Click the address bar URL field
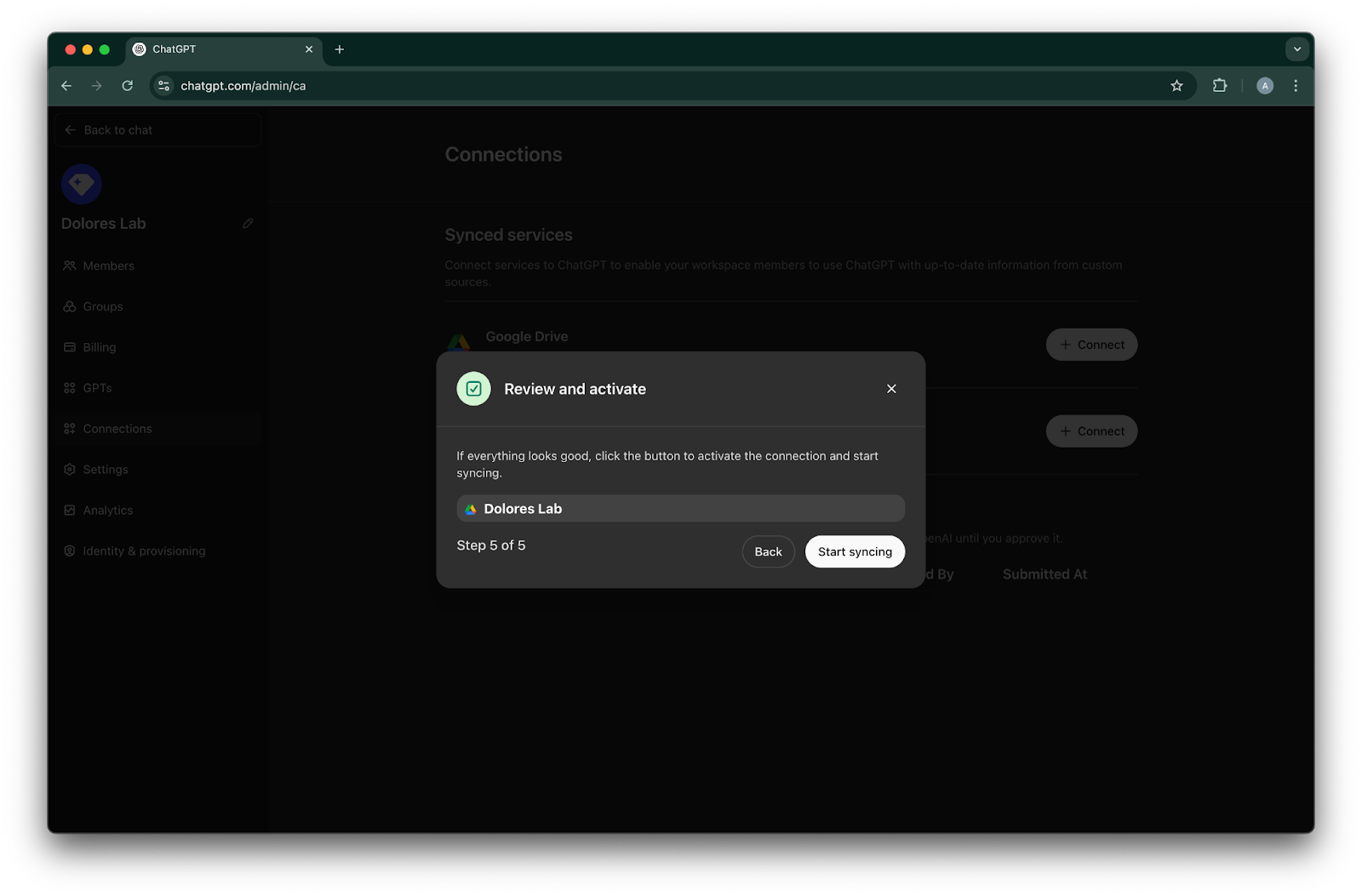Viewport: 1362px width, 896px height. pyautogui.click(x=672, y=86)
